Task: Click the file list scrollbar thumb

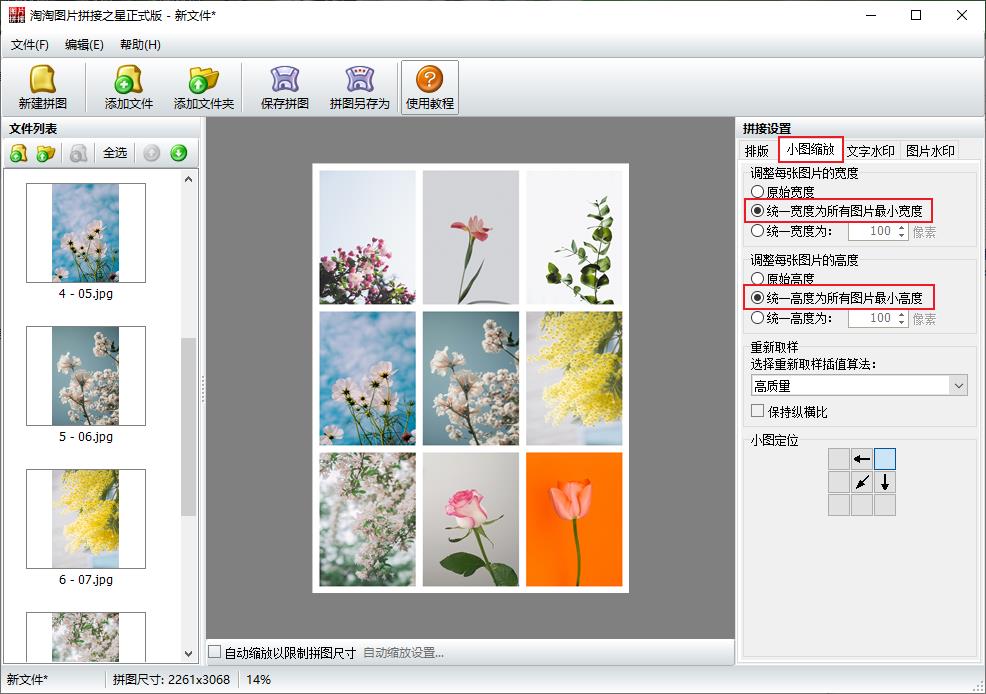Action: (189, 427)
